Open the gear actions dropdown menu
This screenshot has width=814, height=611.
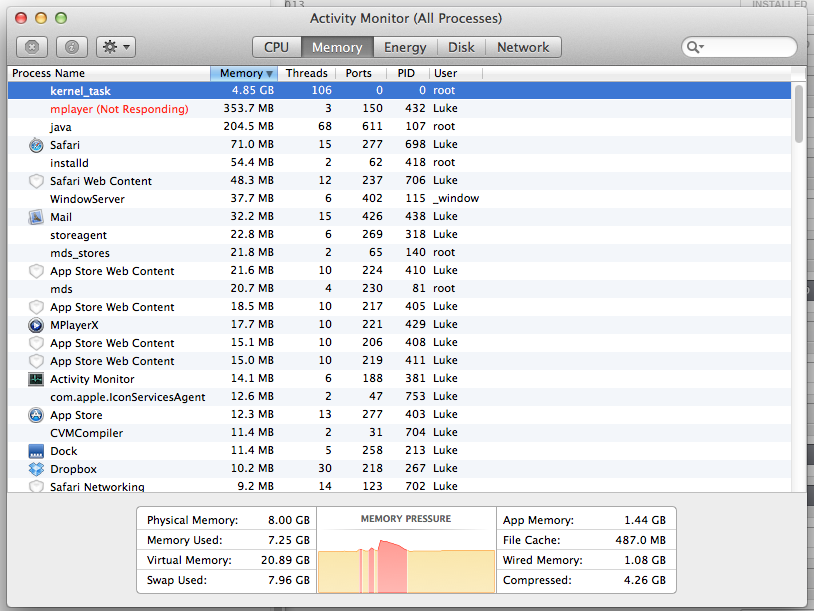(116, 47)
